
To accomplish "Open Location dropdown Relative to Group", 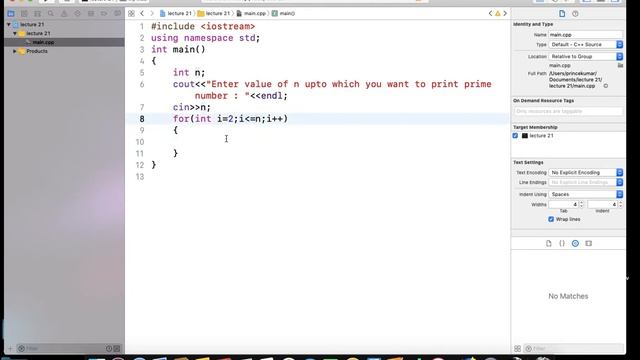I will [x=586, y=56].
